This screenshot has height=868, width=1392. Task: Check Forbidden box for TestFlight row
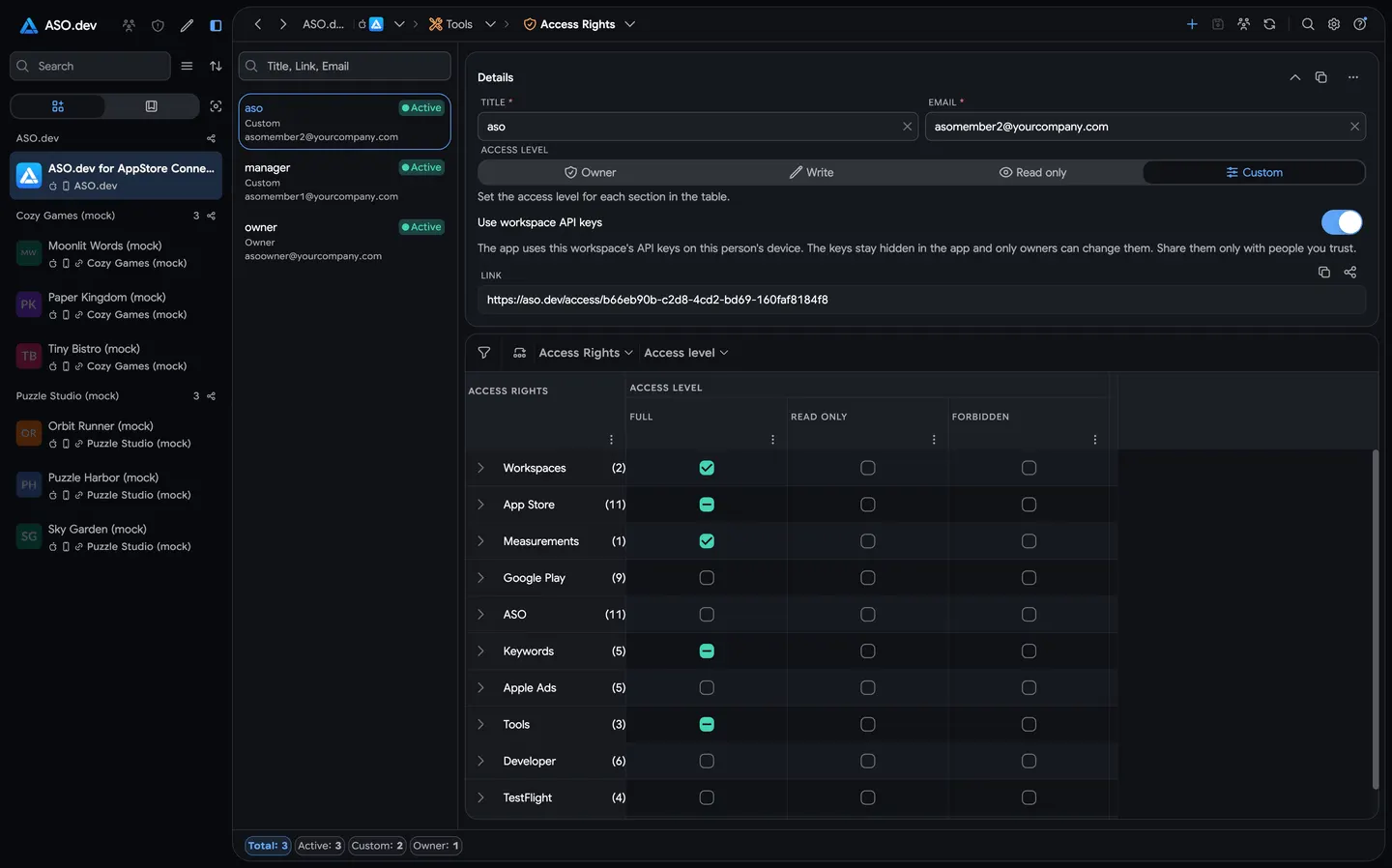1029,797
